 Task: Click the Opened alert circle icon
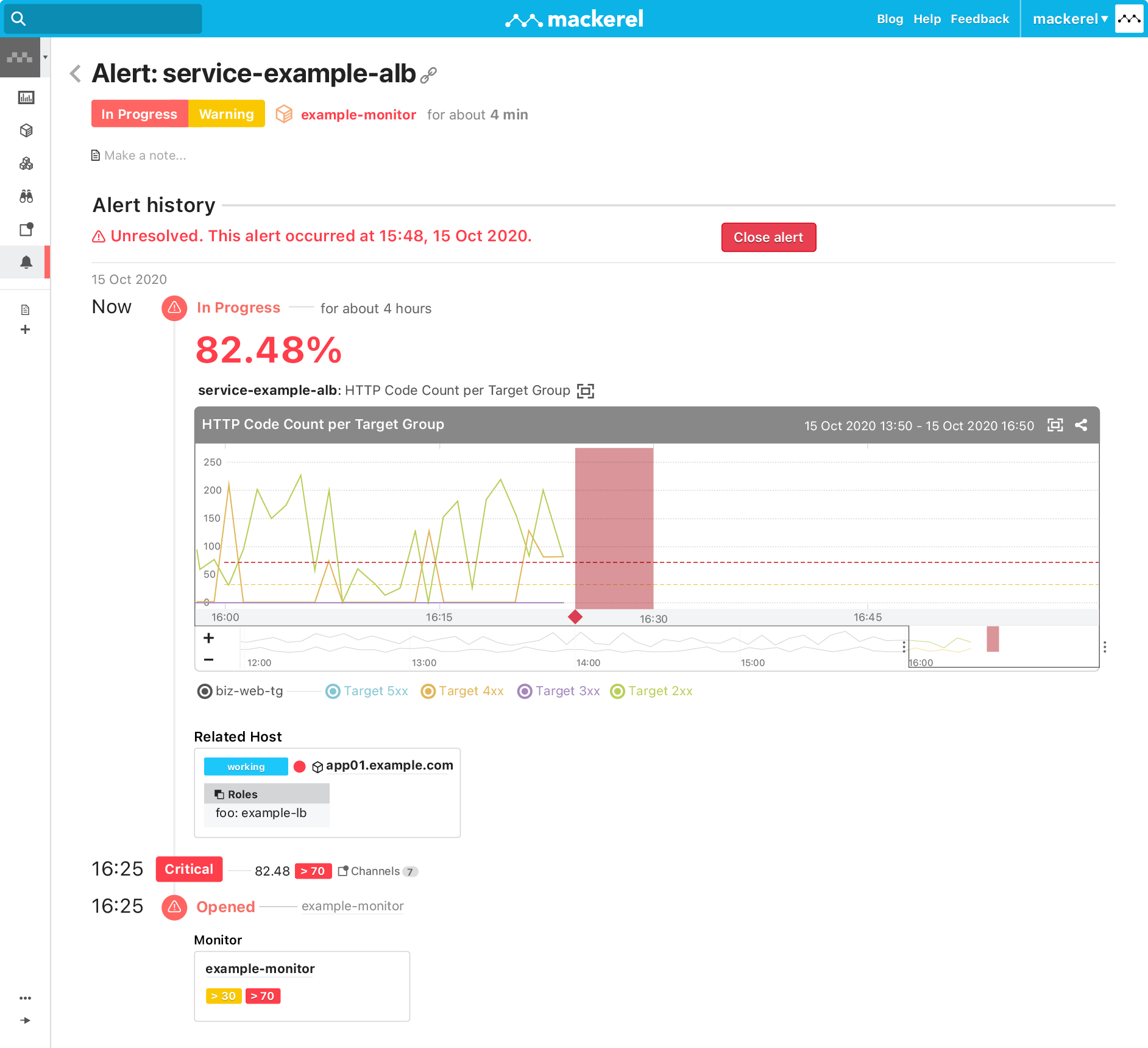(x=174, y=907)
